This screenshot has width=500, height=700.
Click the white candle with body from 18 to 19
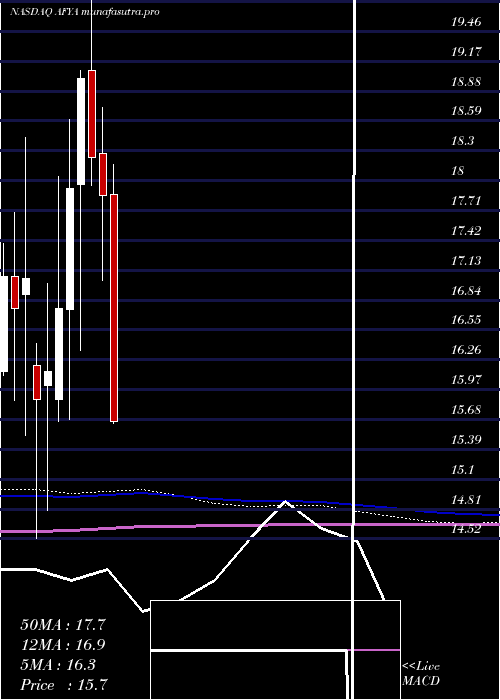(81, 131)
